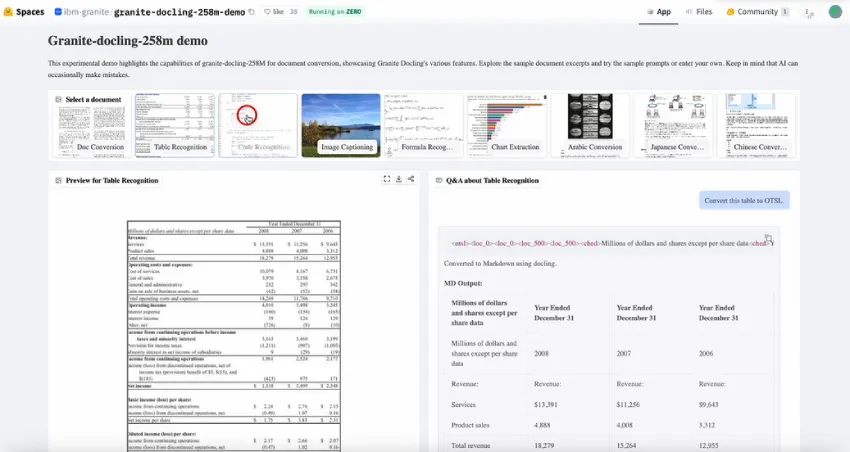Select the Table Recognition sample document
This screenshot has width=850, height=452.
coord(175,126)
